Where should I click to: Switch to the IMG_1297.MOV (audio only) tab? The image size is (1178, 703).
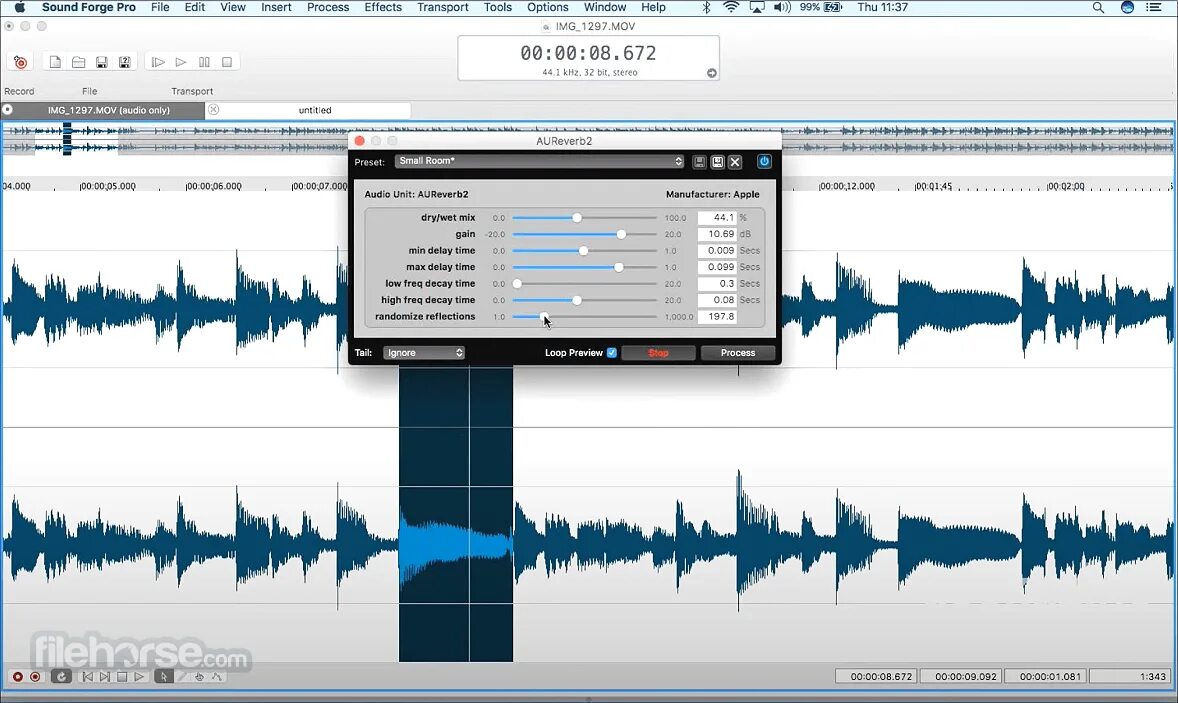[103, 110]
